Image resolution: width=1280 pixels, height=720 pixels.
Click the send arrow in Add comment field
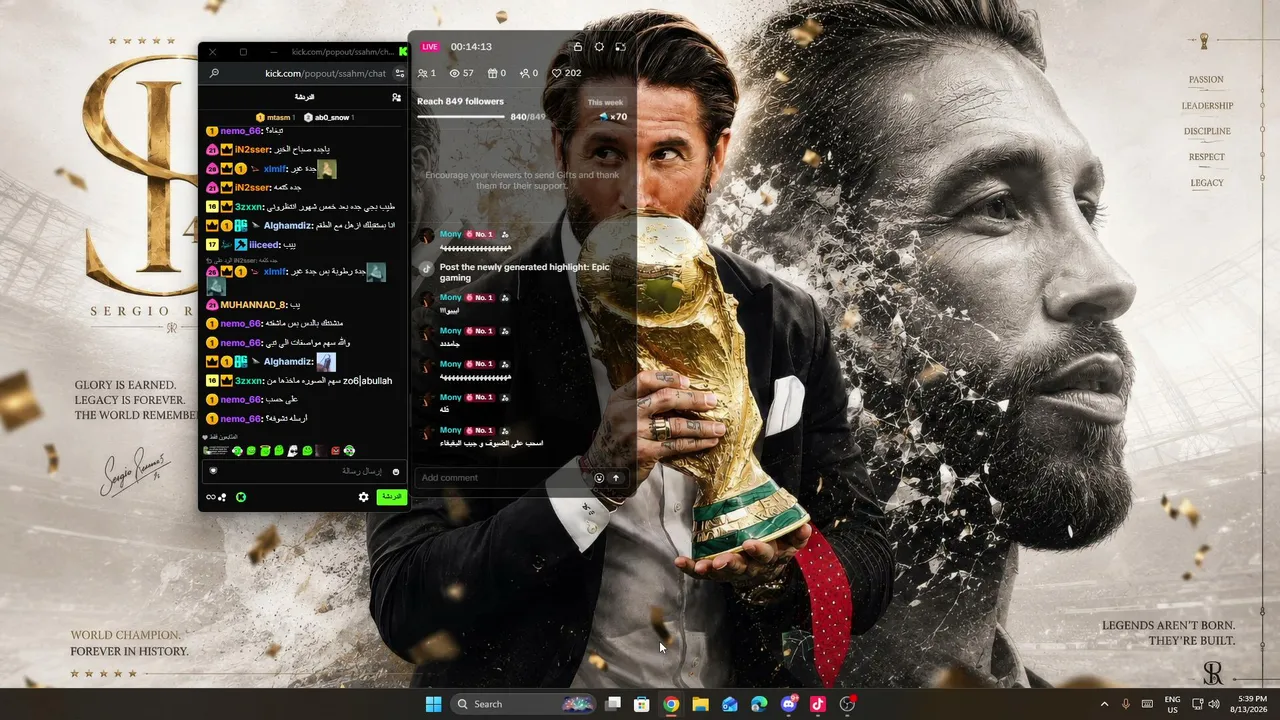coord(616,478)
